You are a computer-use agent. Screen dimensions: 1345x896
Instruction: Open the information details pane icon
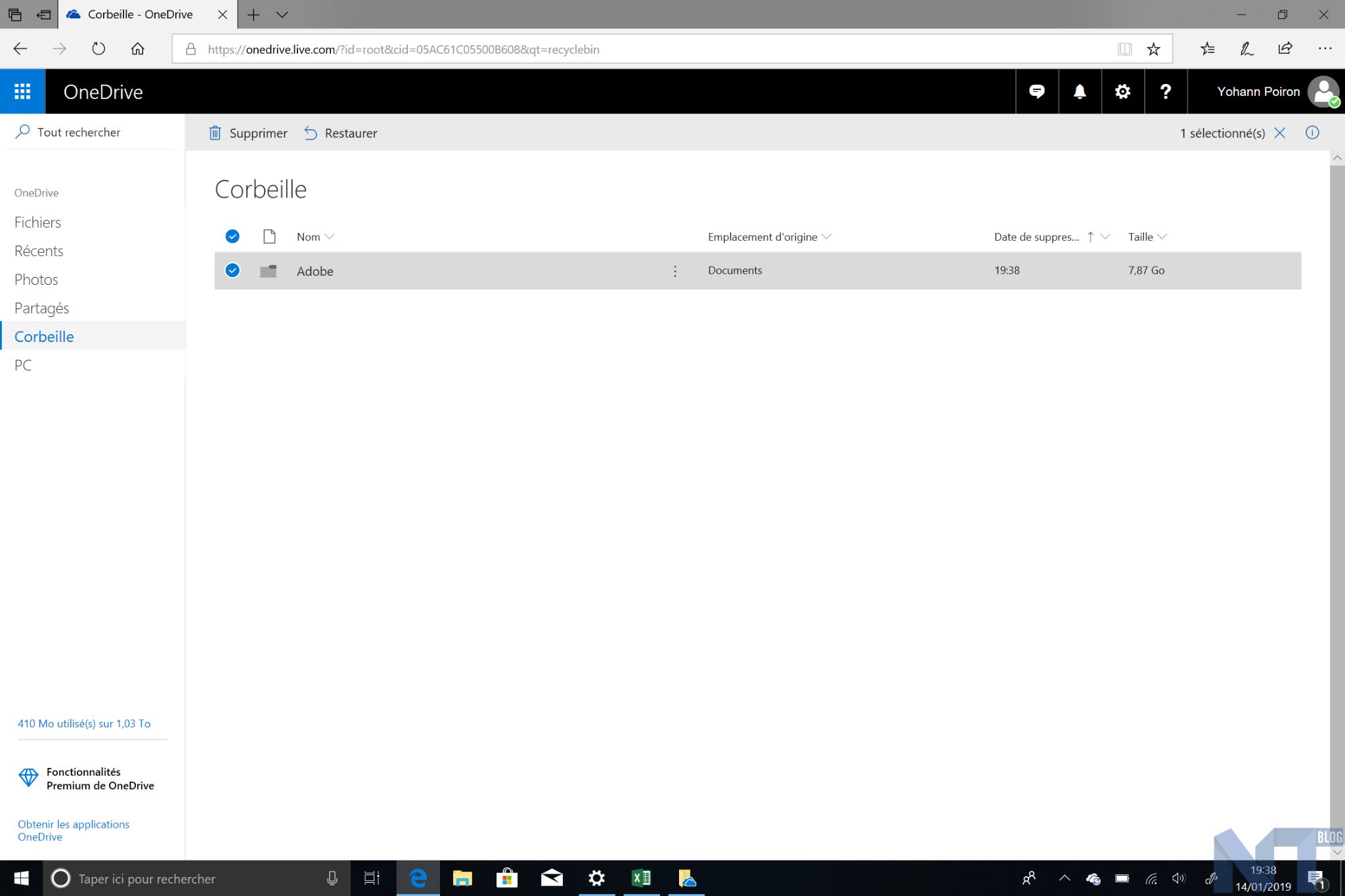(x=1312, y=133)
